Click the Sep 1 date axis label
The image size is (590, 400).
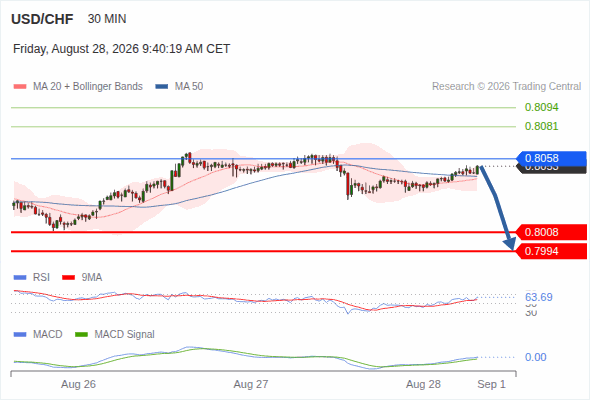491,384
